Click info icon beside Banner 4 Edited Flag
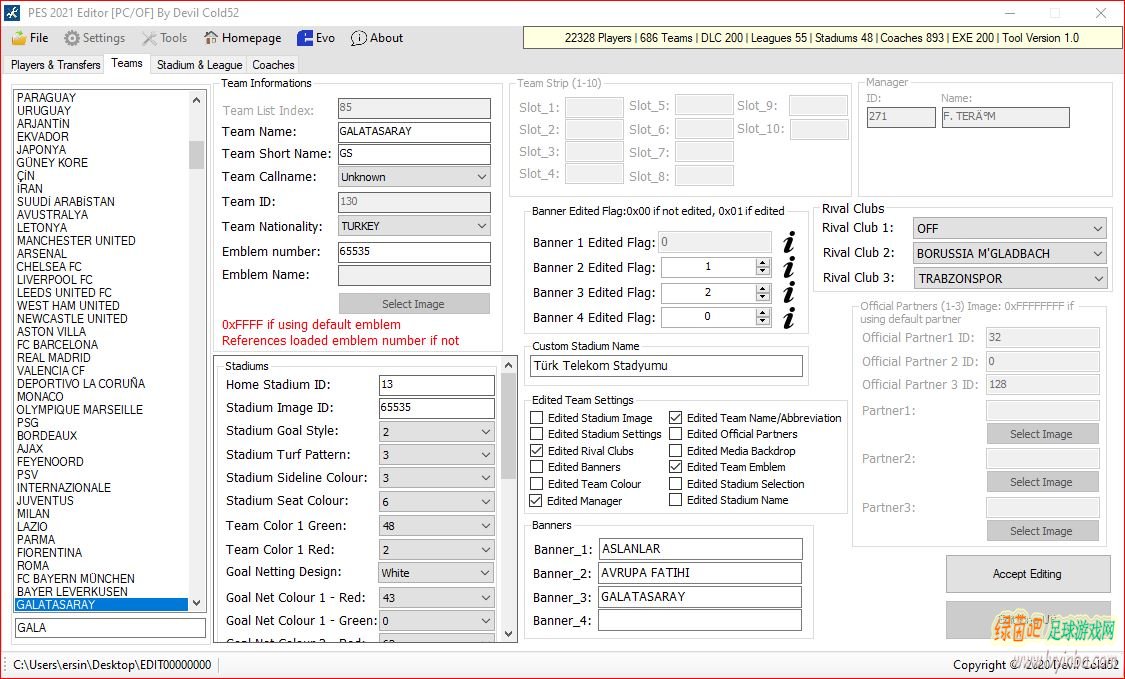Screen dimensions: 1125x679 789,317
